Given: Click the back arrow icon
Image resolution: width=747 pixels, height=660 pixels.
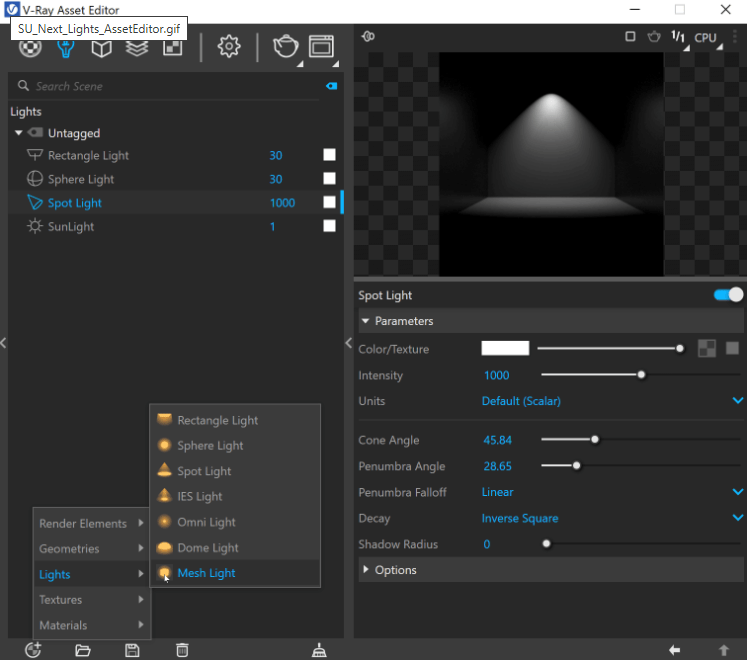Looking at the screenshot, I should point(674,650).
